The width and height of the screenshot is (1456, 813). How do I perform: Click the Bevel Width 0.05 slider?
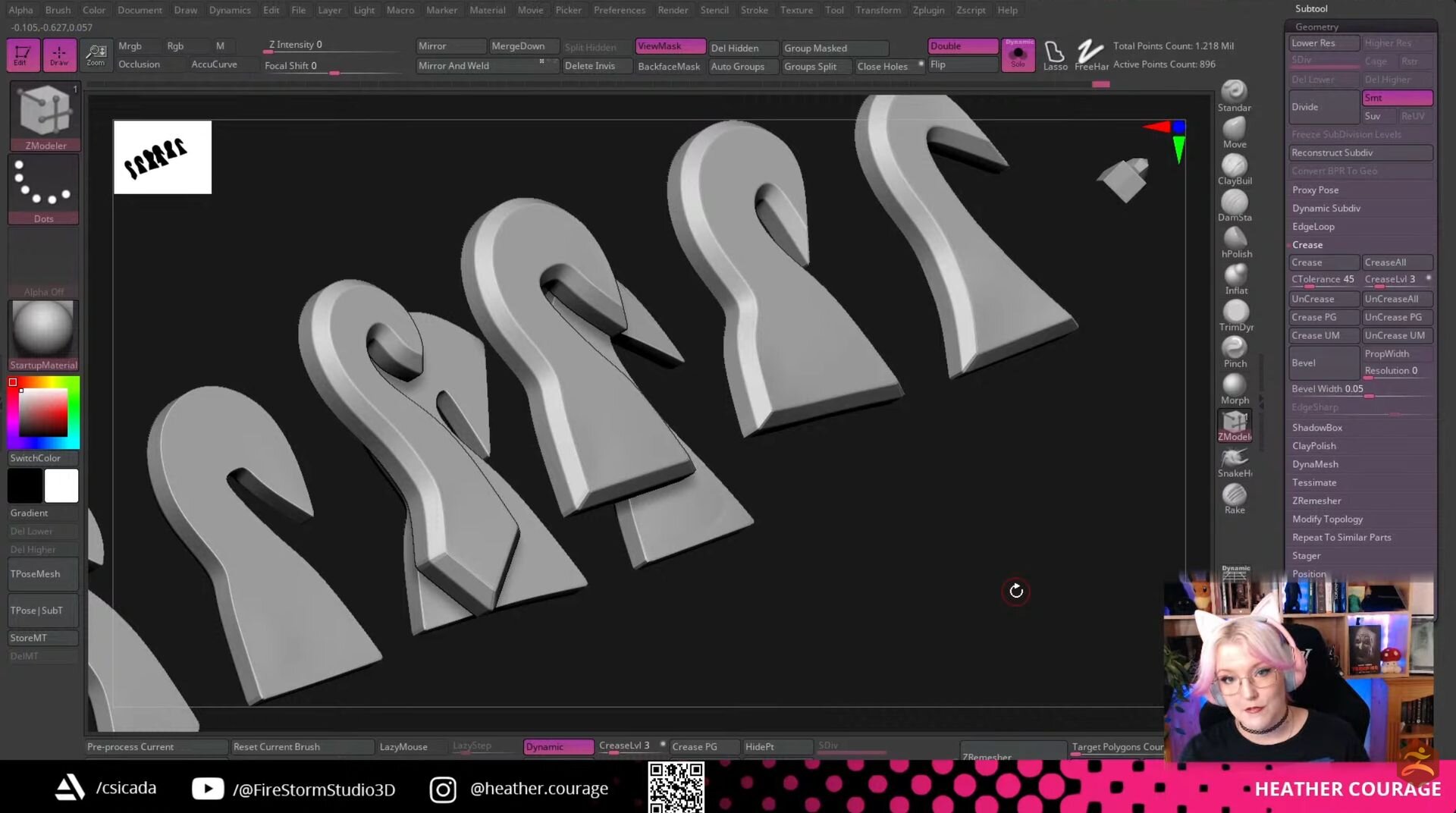[1361, 389]
